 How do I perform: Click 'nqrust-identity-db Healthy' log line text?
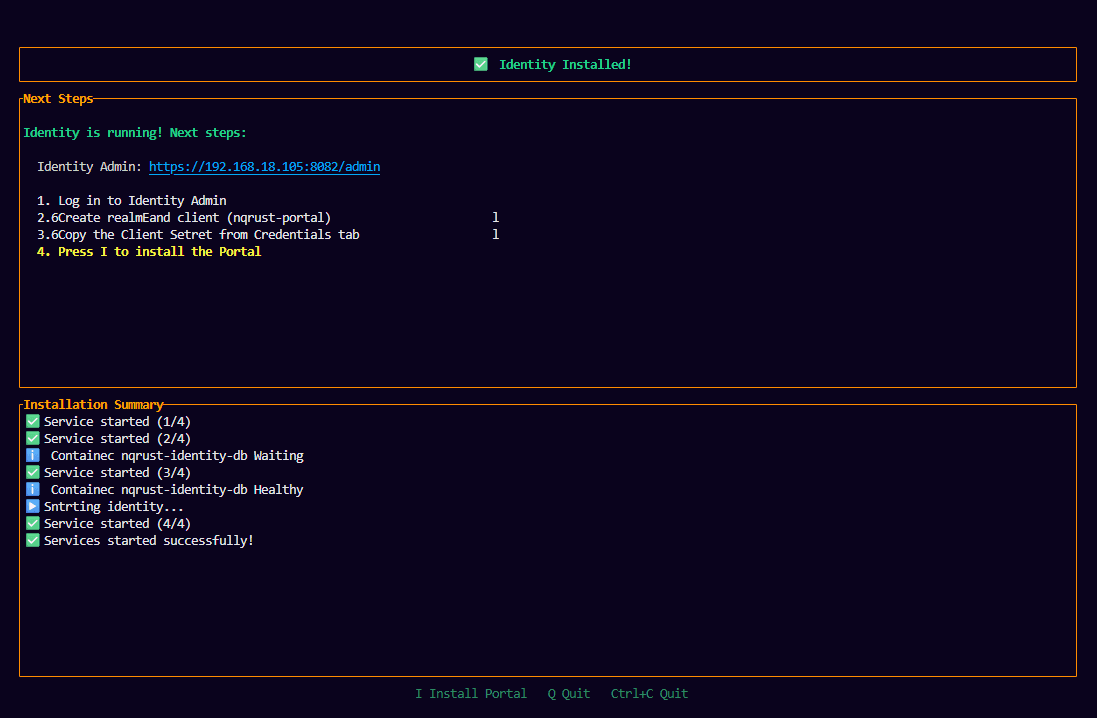click(177, 489)
